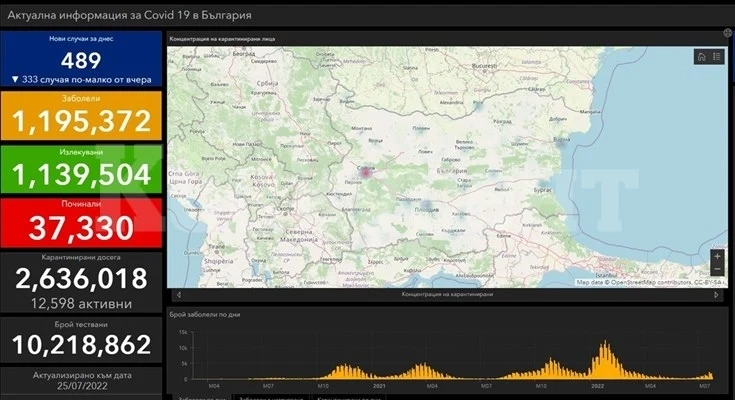
Task: Click the Брой тествани 10,218,862 panel
Action: click(x=81, y=340)
